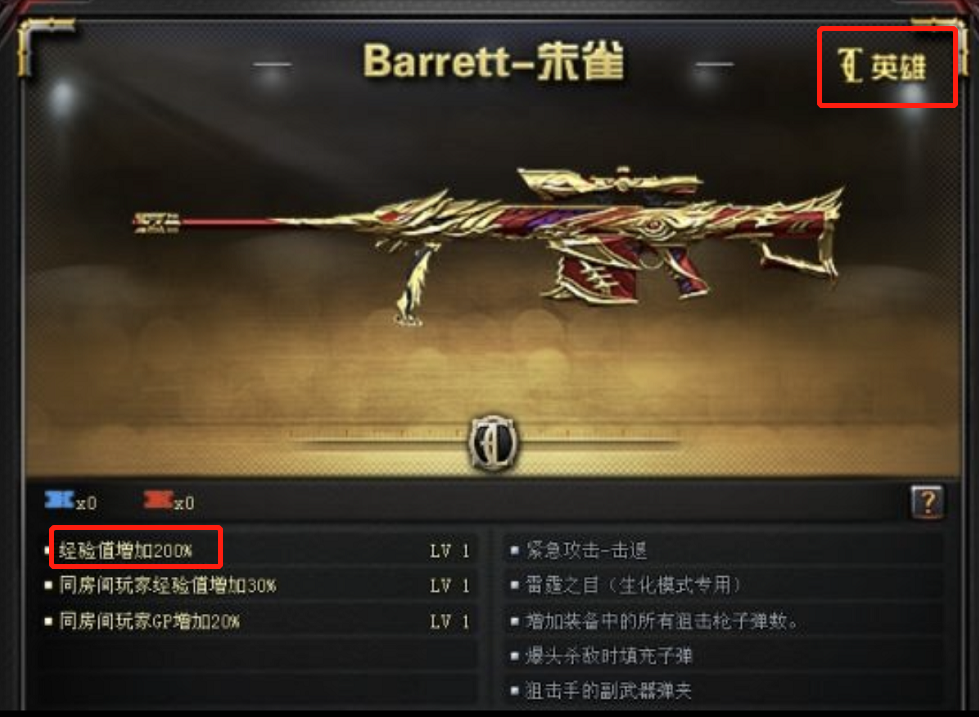Click the 英雄 hero-grade badge
The height and width of the screenshot is (717, 979).
(882, 66)
